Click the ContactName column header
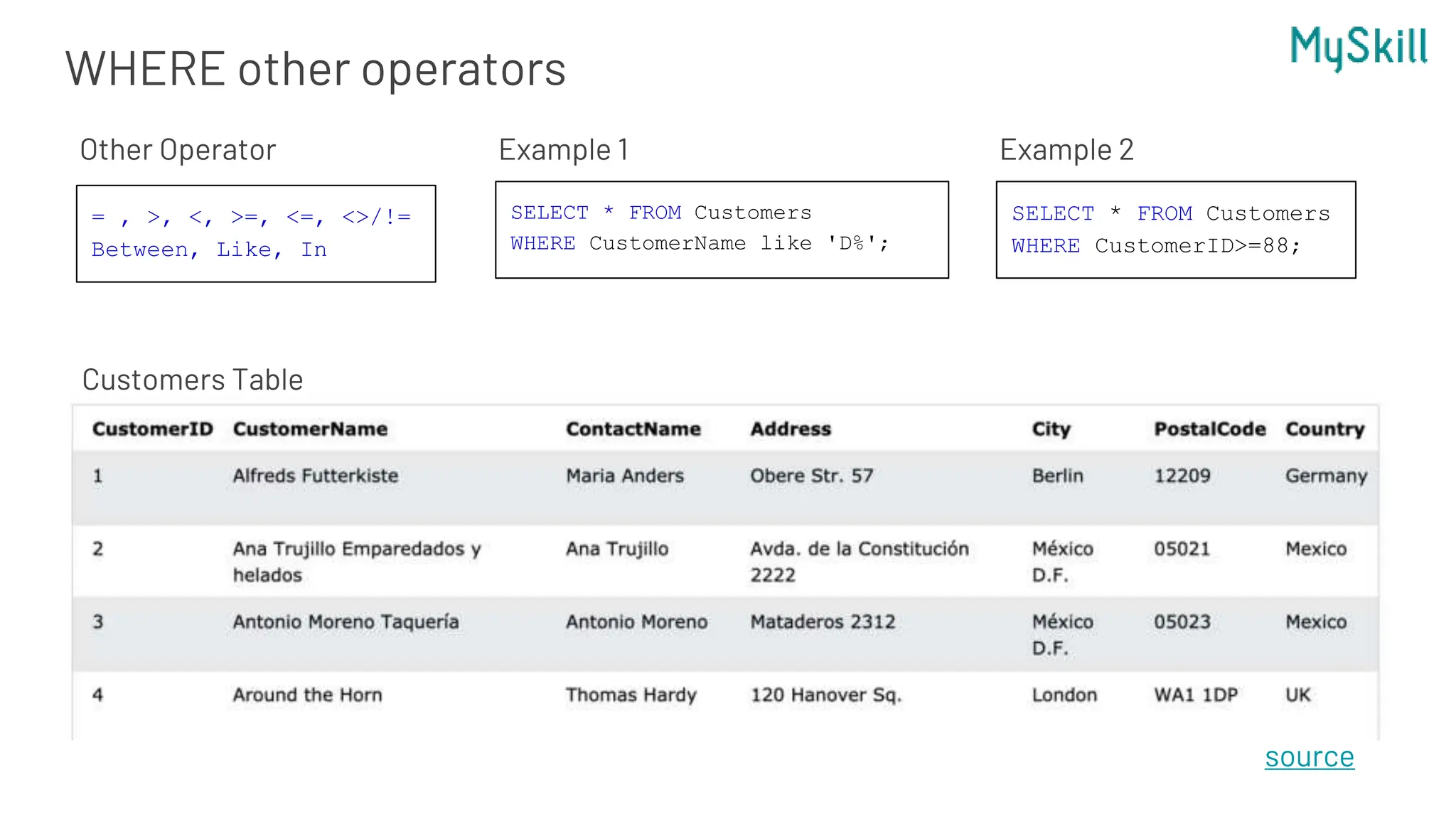 633,429
